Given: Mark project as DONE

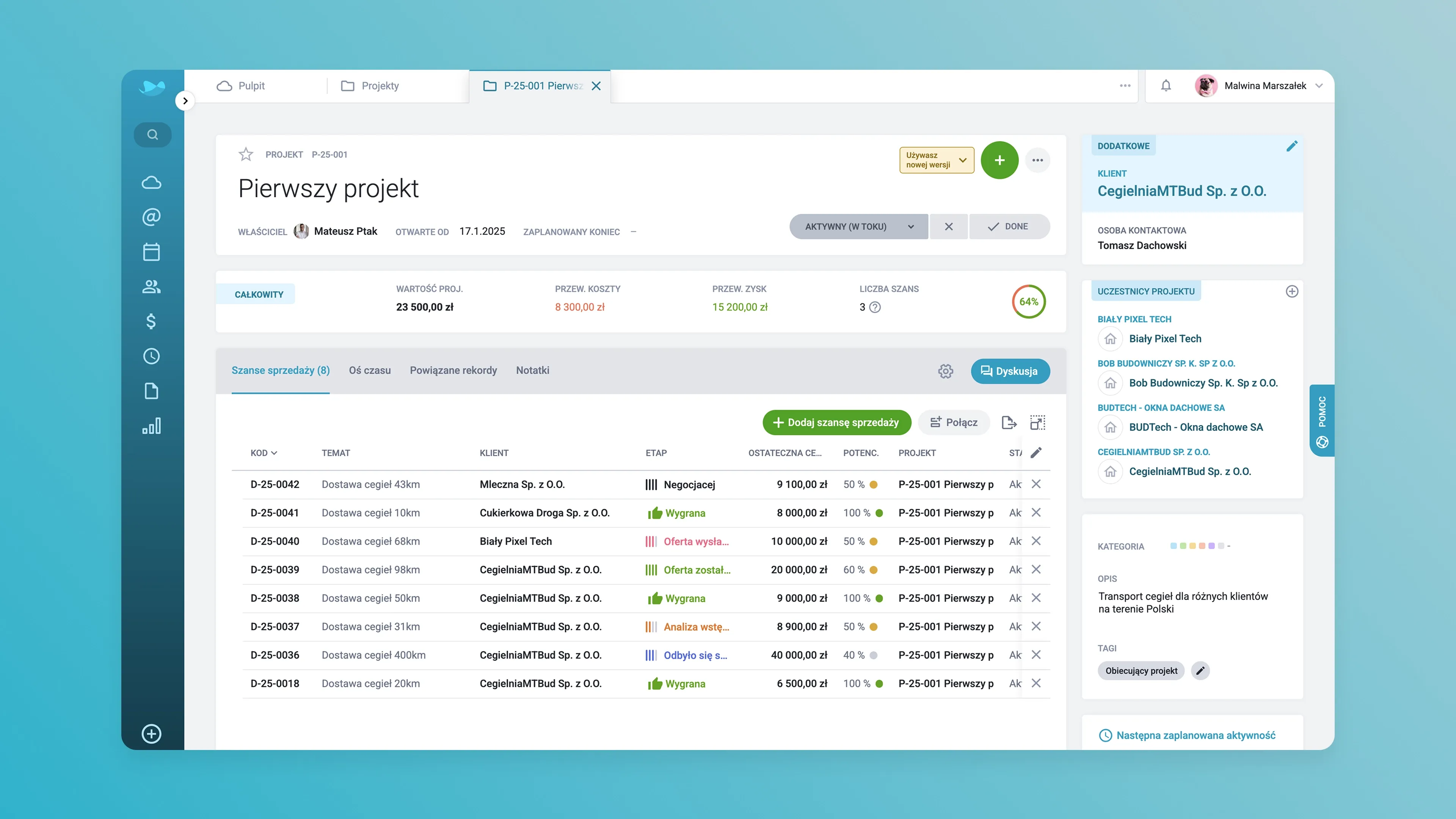Looking at the screenshot, I should point(1009,227).
